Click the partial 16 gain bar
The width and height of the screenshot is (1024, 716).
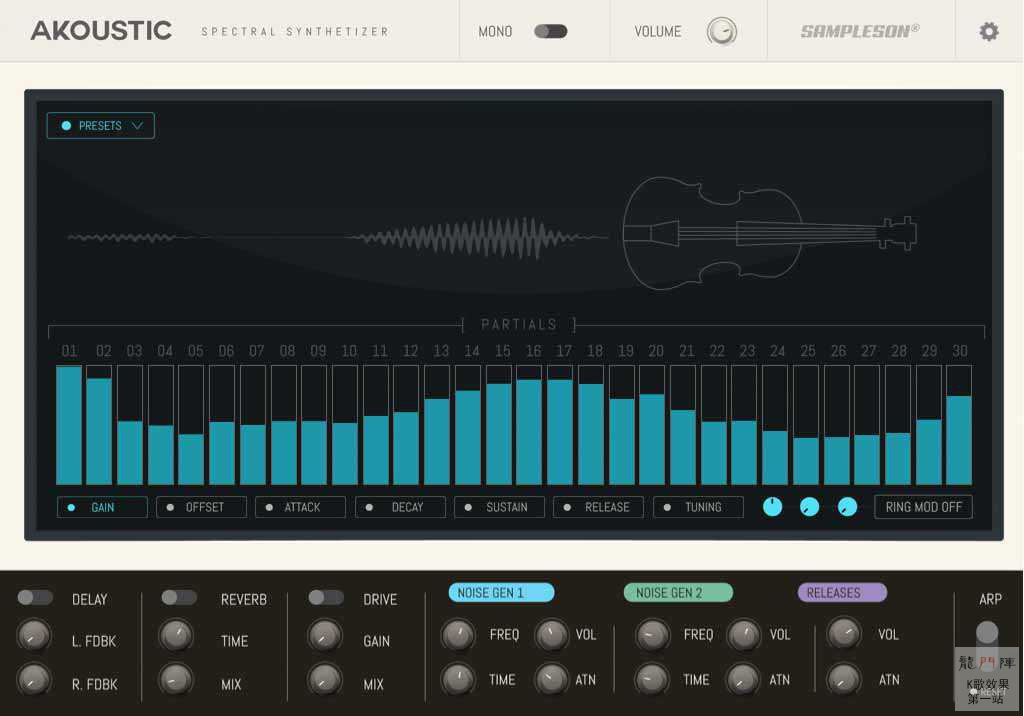pos(529,425)
